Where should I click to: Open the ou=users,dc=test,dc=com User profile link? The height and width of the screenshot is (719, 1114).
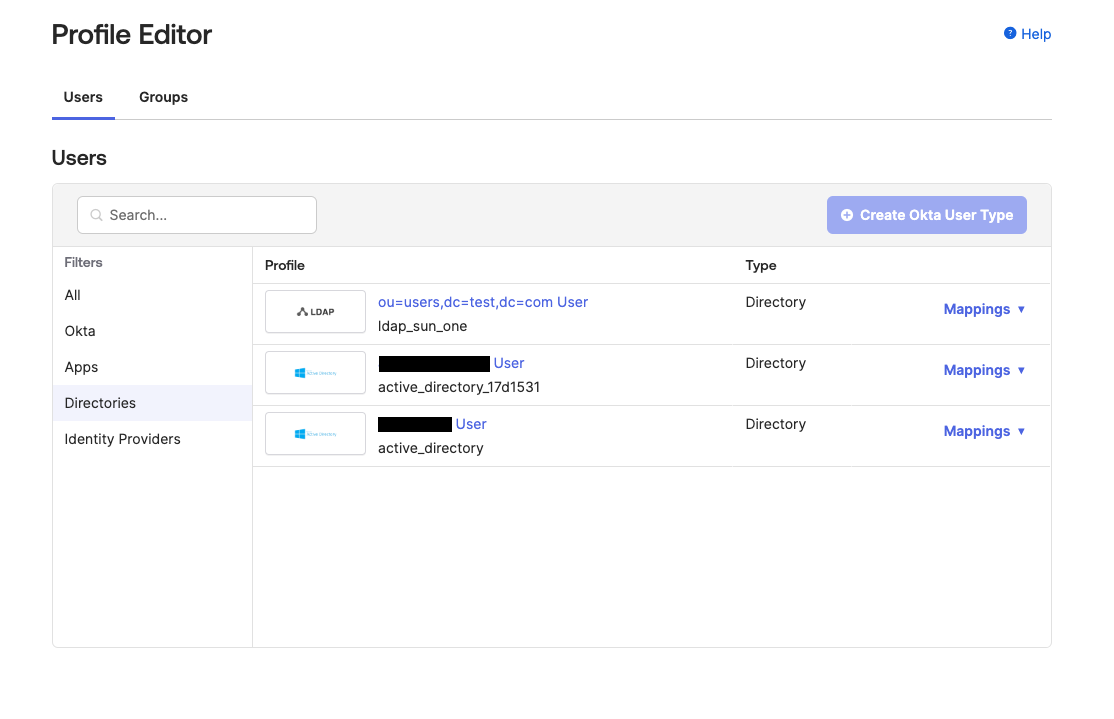[x=482, y=302]
